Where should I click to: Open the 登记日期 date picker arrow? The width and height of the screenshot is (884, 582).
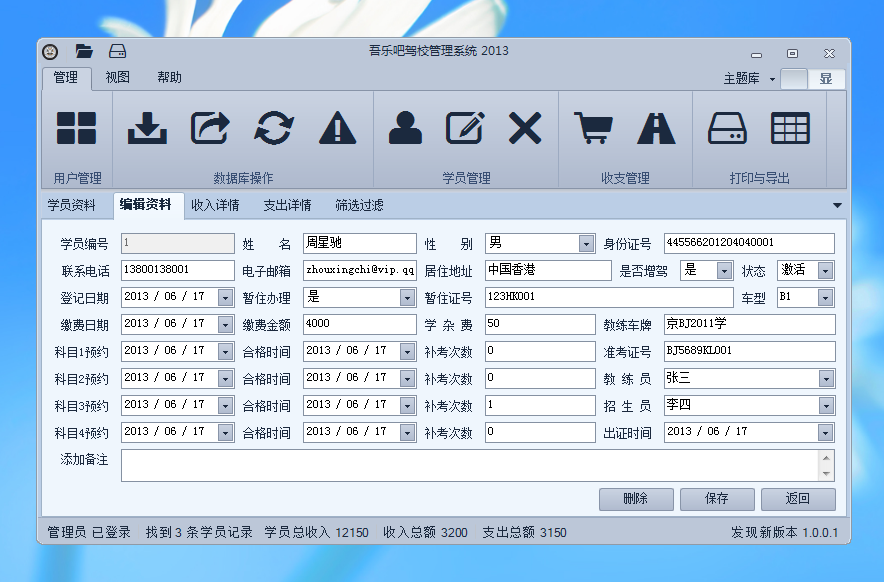(x=226, y=298)
